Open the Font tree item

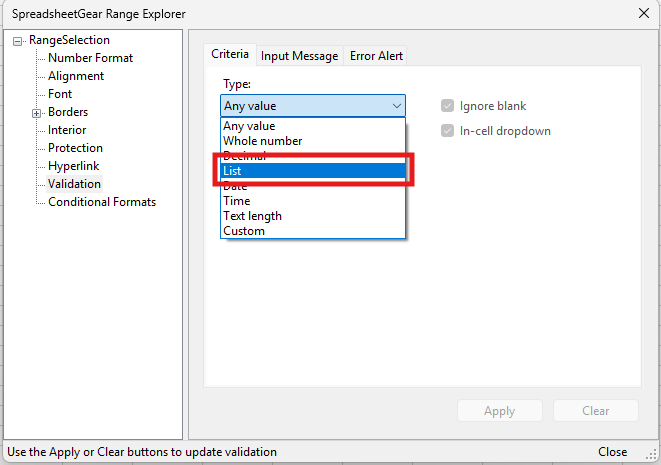(x=60, y=94)
